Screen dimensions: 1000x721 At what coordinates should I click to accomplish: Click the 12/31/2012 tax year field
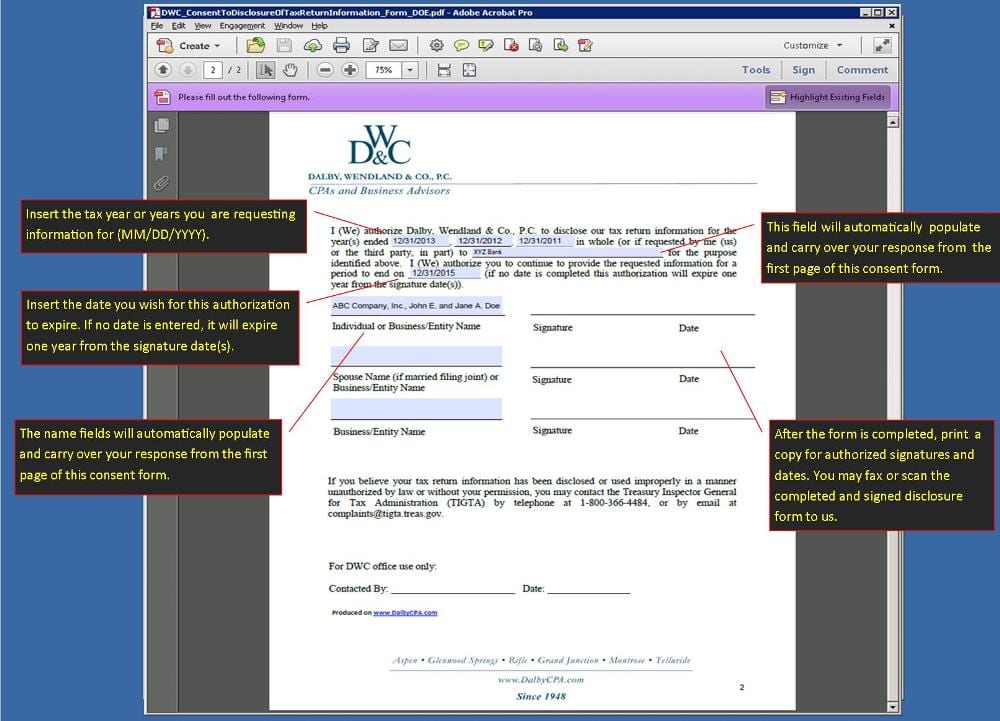pyautogui.click(x=483, y=241)
